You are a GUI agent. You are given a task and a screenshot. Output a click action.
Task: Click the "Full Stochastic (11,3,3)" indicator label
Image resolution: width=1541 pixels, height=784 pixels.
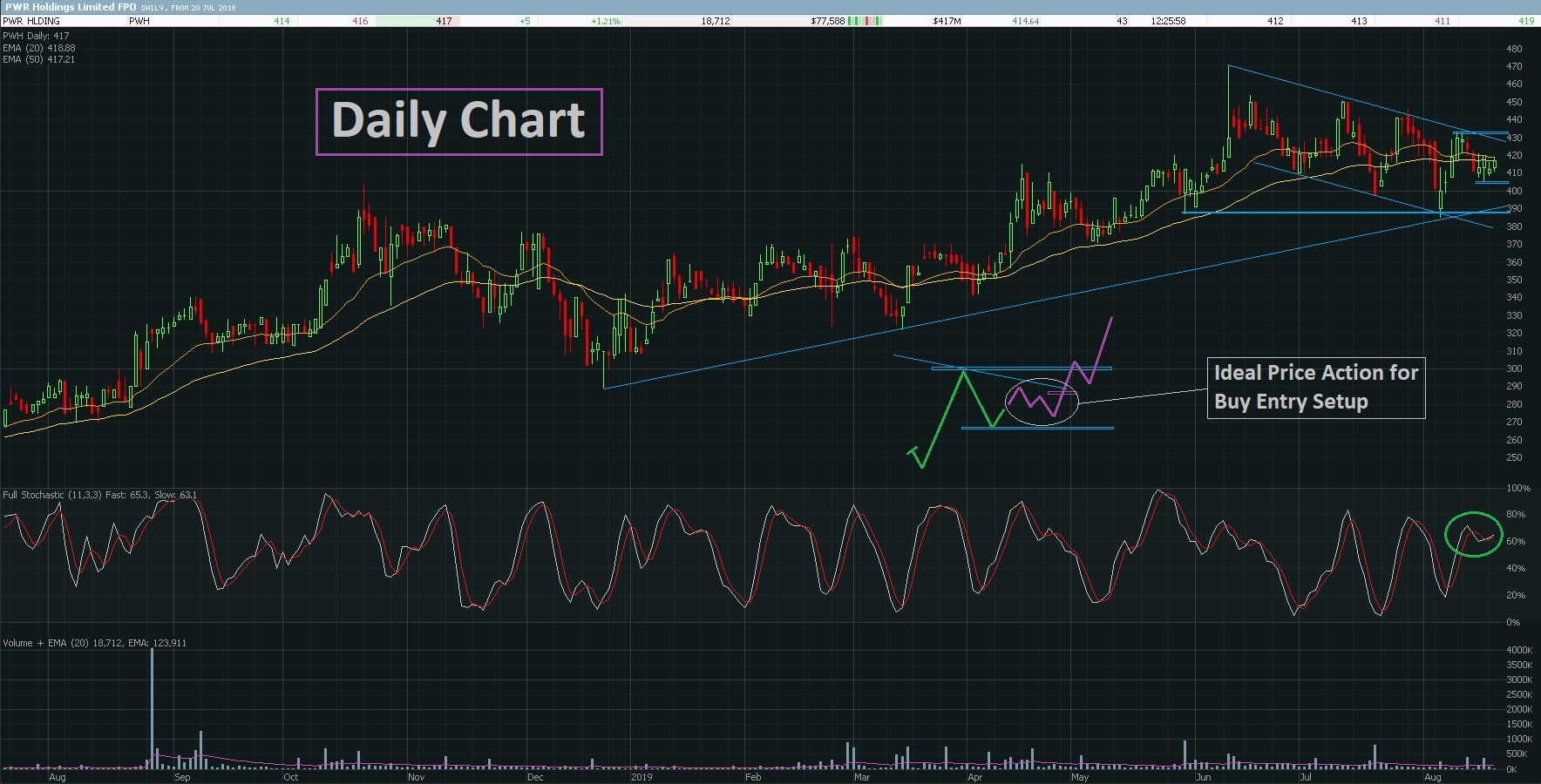click(x=52, y=495)
